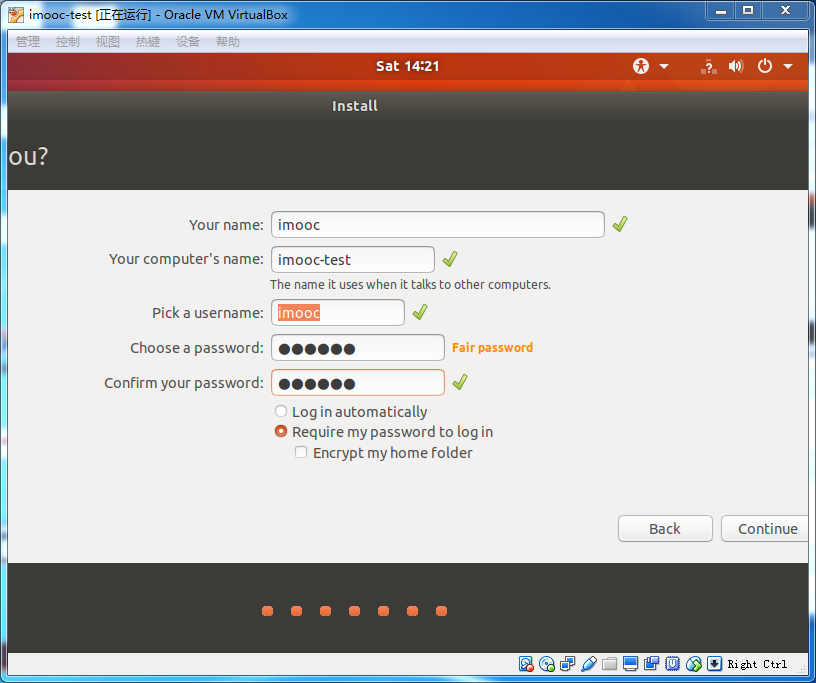Focus the Confirm your password field
The image size is (816, 683).
(358, 383)
